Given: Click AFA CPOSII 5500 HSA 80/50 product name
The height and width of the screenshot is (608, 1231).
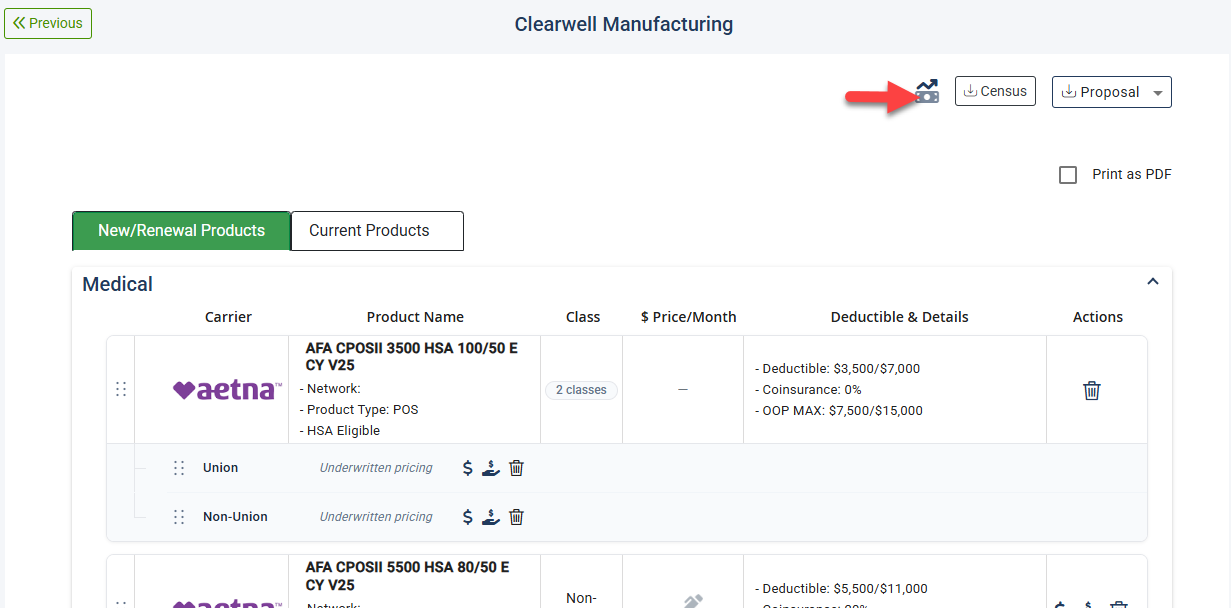Looking at the screenshot, I should pos(407,576).
